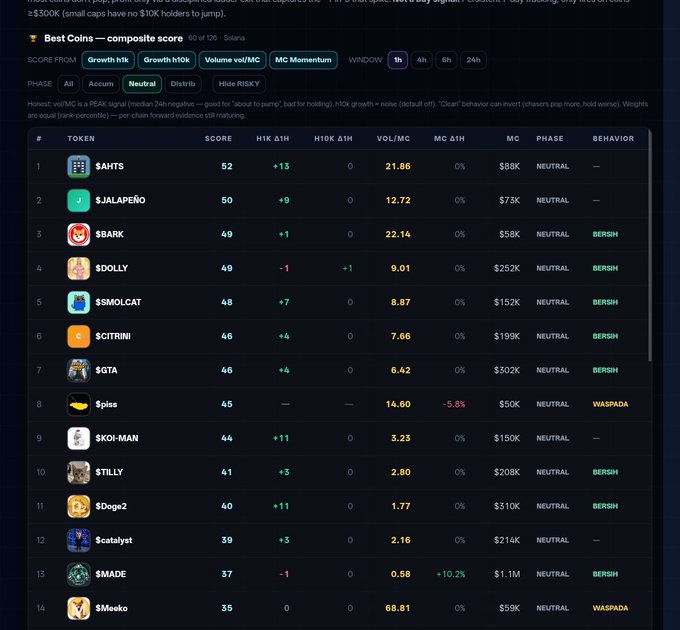Select the $KOI-MAN token icon
This screenshot has width=680, height=630.
pos(78,438)
